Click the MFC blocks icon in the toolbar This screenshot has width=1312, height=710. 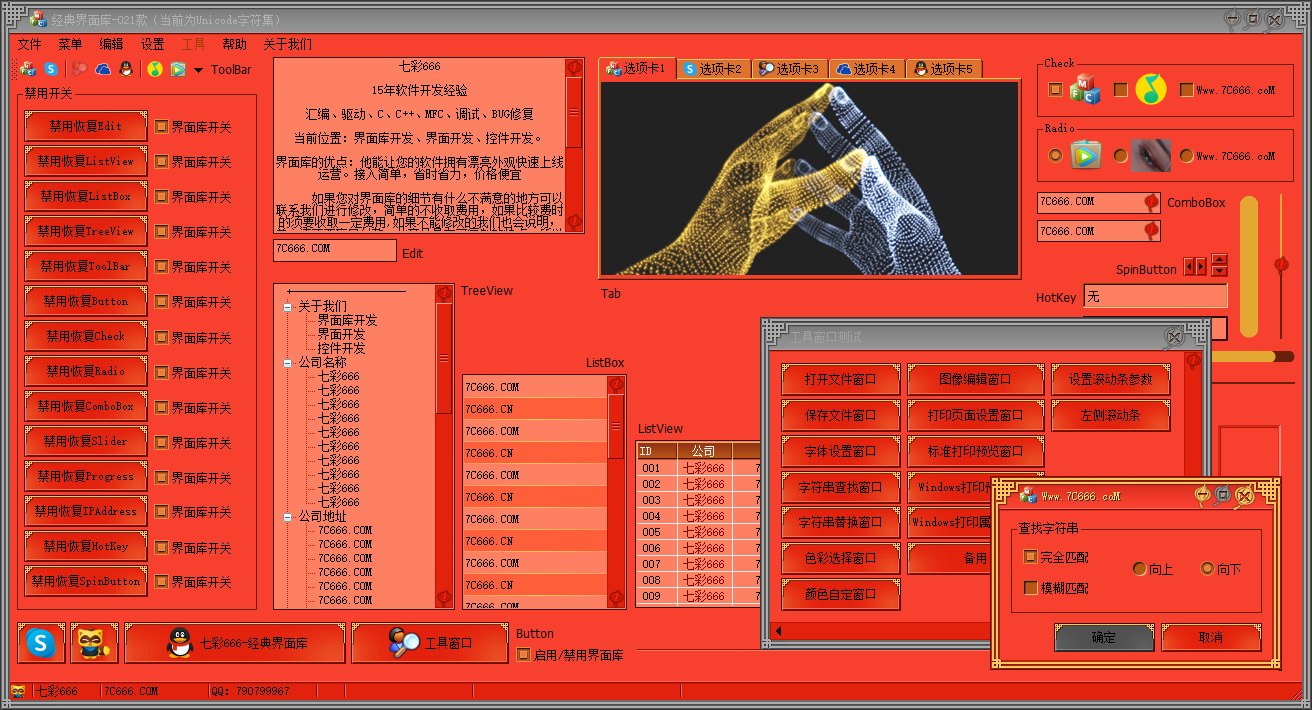click(28, 69)
